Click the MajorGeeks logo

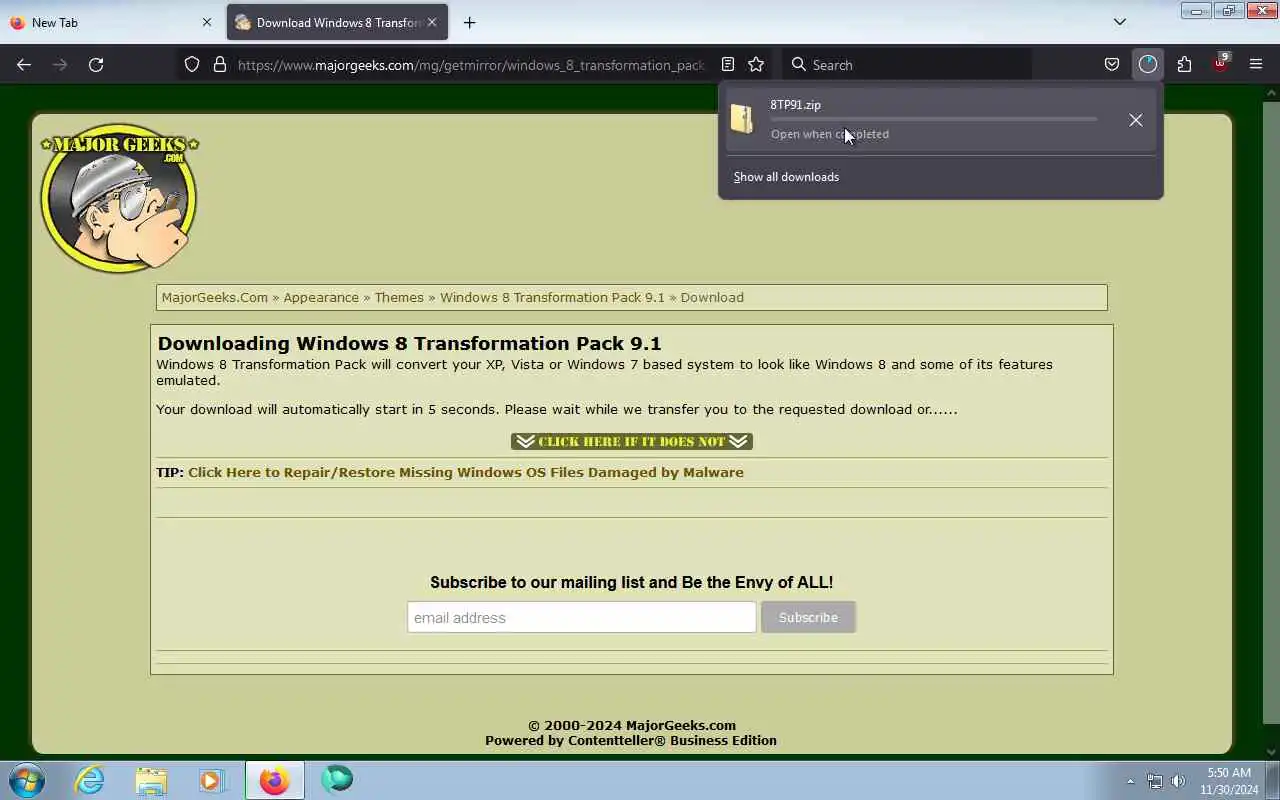click(x=120, y=198)
